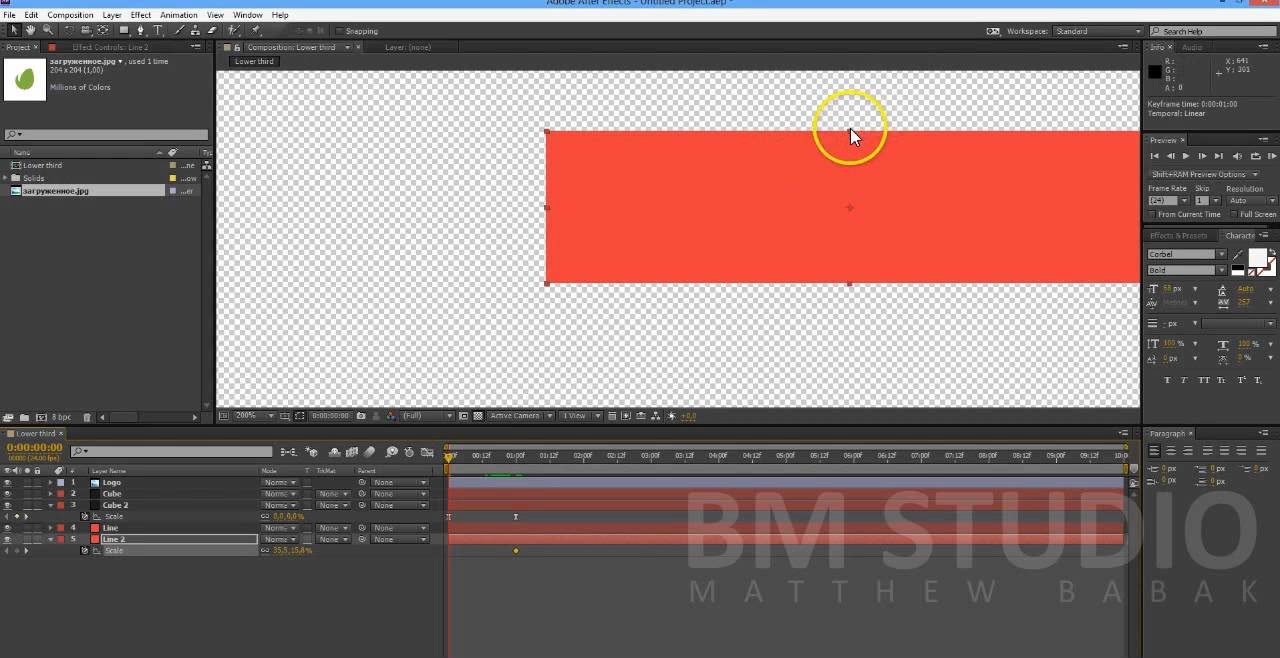
Task: Toggle visibility of the Line layer
Action: click(x=7, y=528)
